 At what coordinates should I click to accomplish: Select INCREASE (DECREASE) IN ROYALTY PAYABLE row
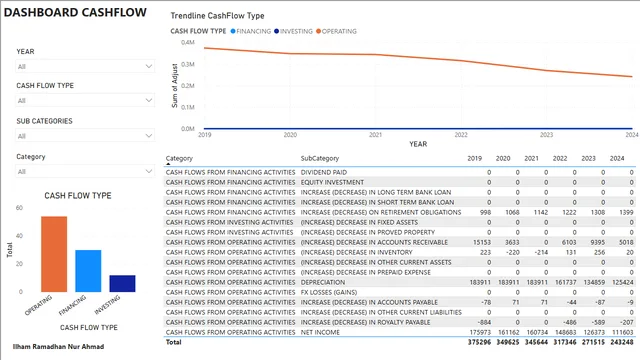400,322
